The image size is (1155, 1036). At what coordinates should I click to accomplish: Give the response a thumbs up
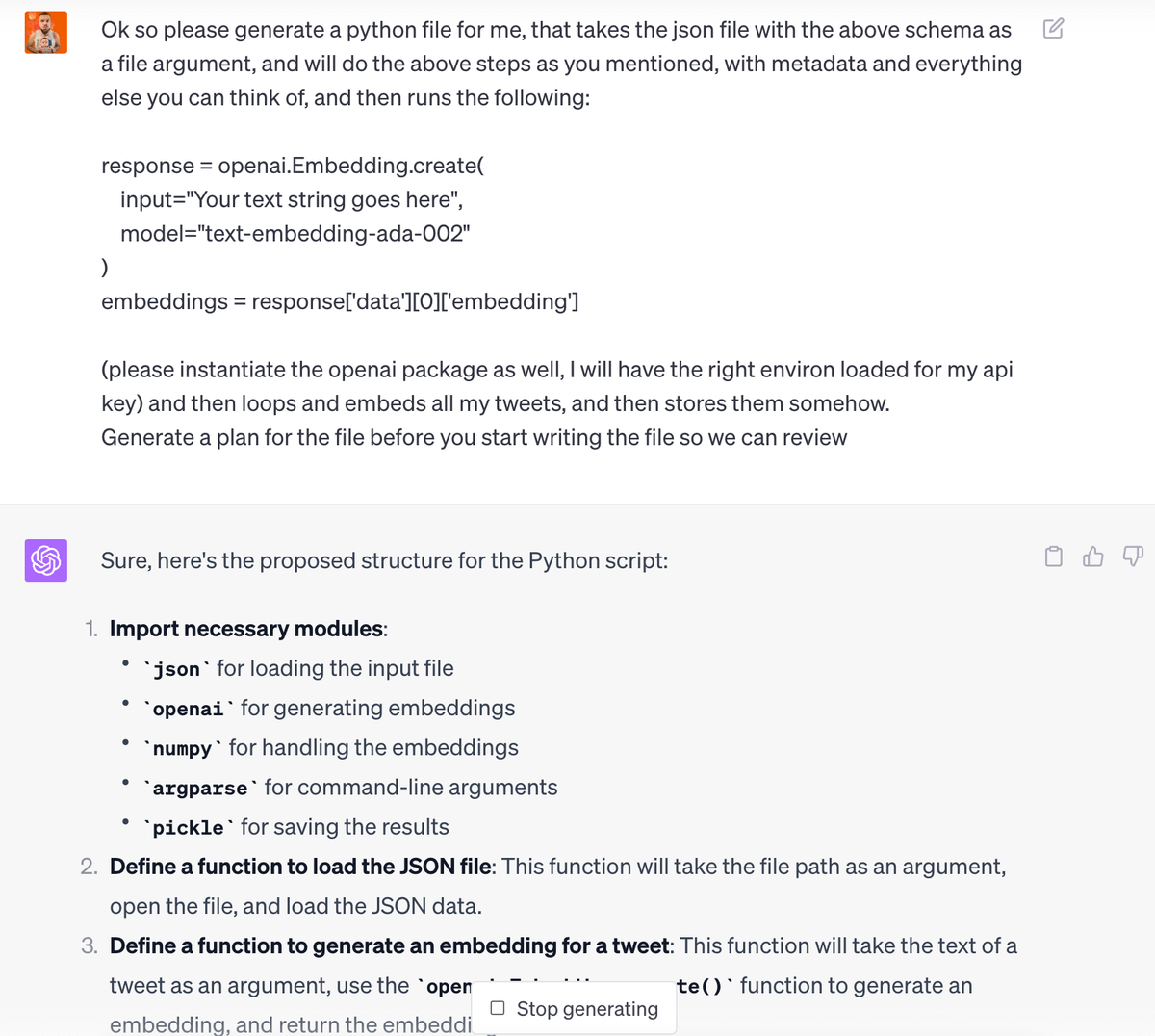click(1093, 557)
